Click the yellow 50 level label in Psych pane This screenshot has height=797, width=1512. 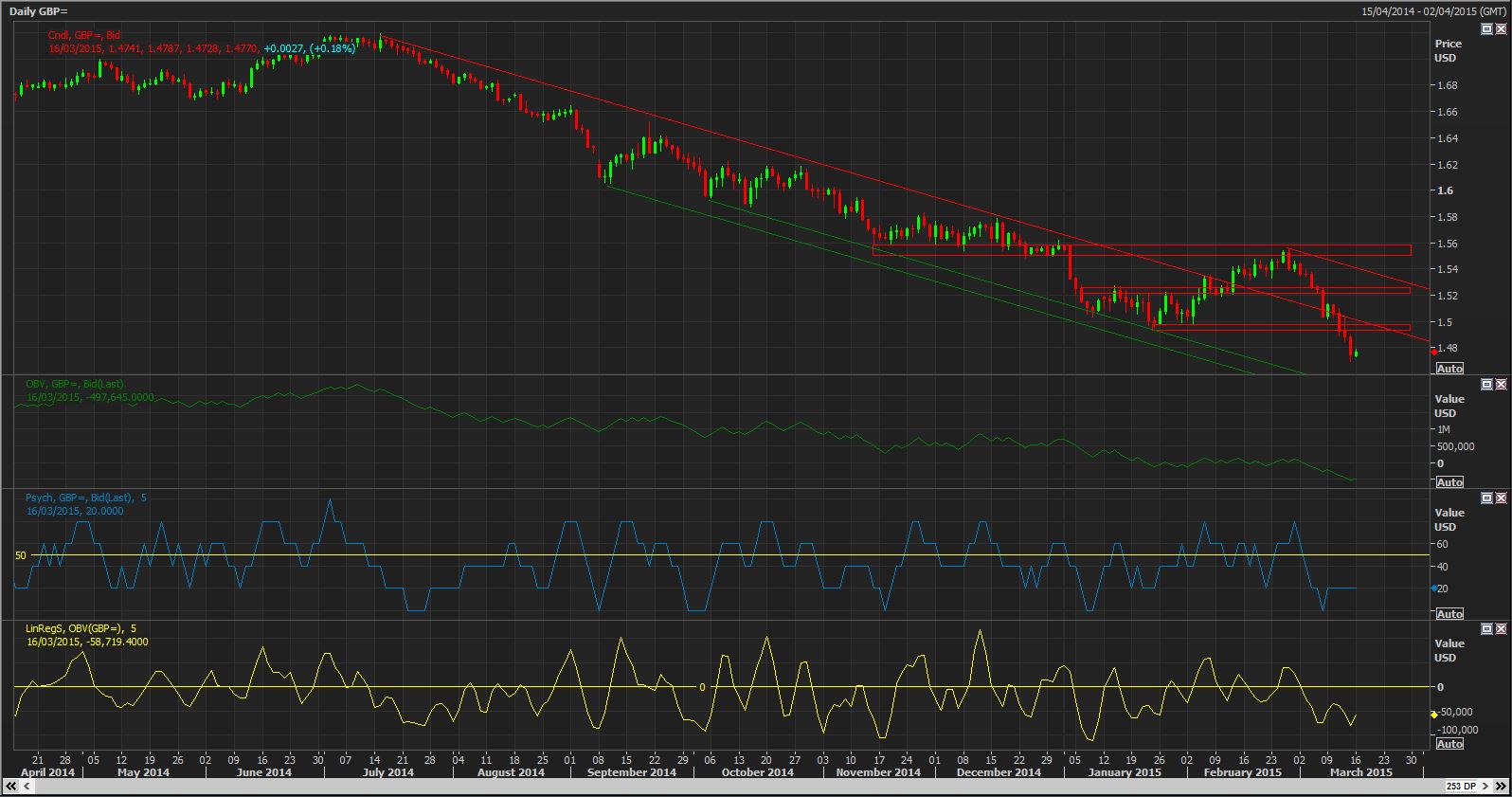[x=21, y=555]
